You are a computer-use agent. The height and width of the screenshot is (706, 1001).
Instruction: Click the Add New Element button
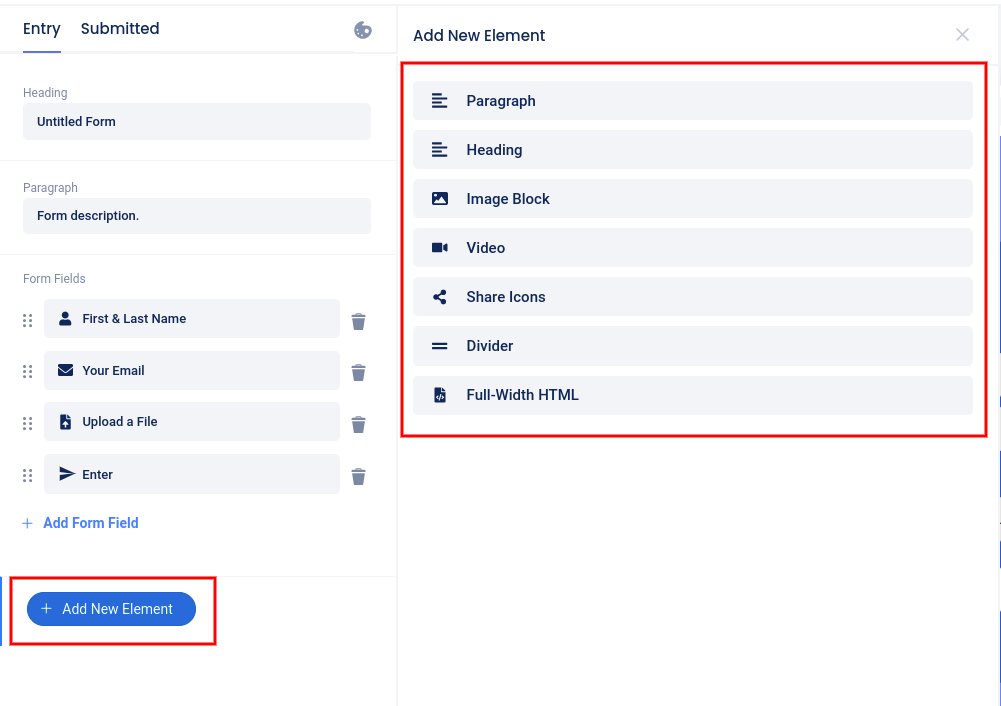[x=111, y=609]
